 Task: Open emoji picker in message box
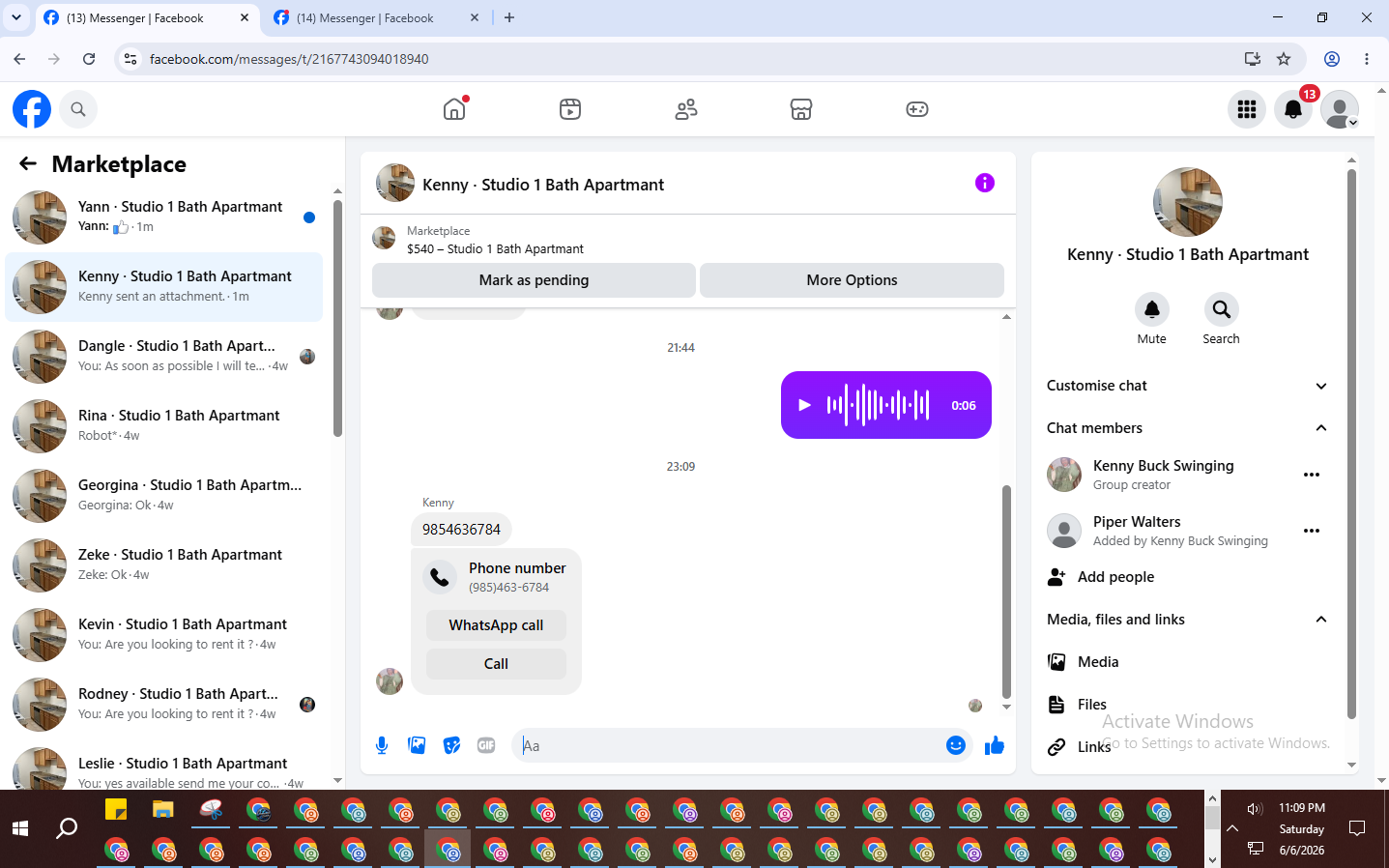pyautogui.click(x=956, y=745)
